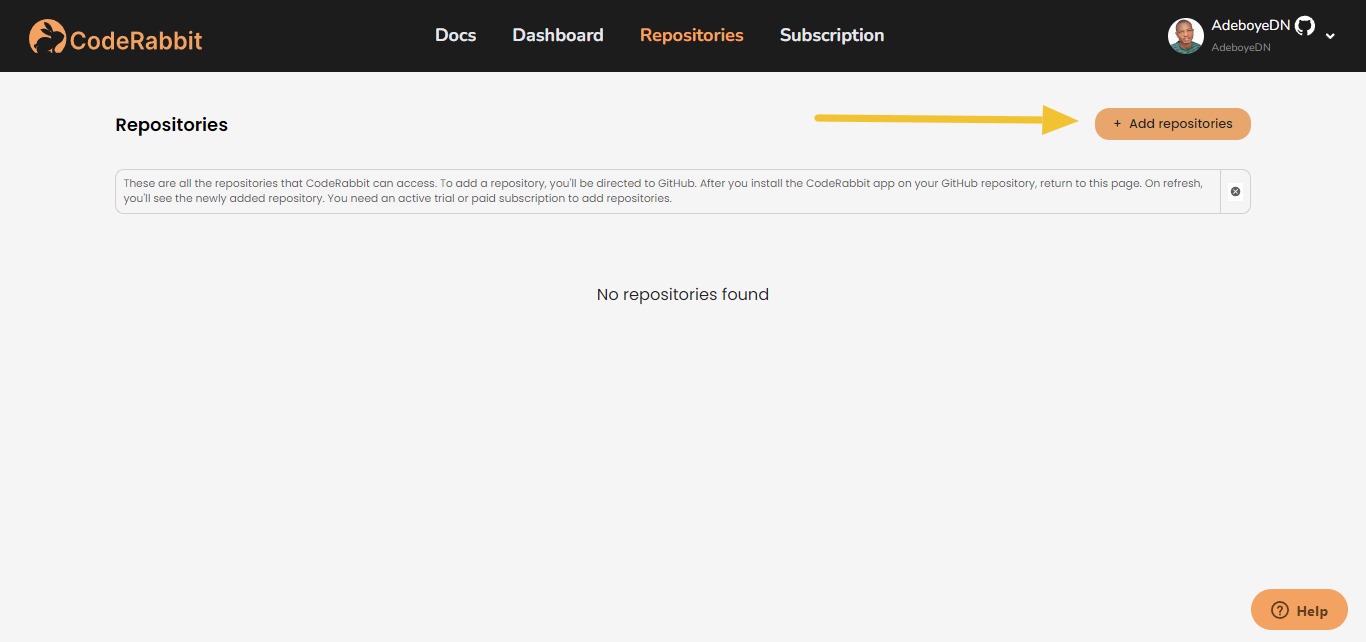
Task: Open the Help button
Action: pyautogui.click(x=1299, y=610)
